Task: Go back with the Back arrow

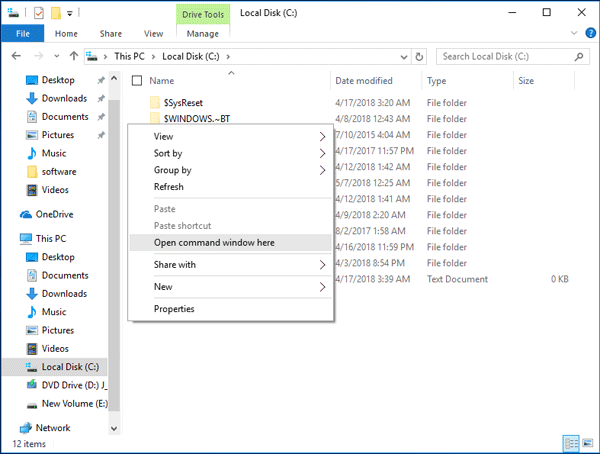Action: tap(16, 56)
